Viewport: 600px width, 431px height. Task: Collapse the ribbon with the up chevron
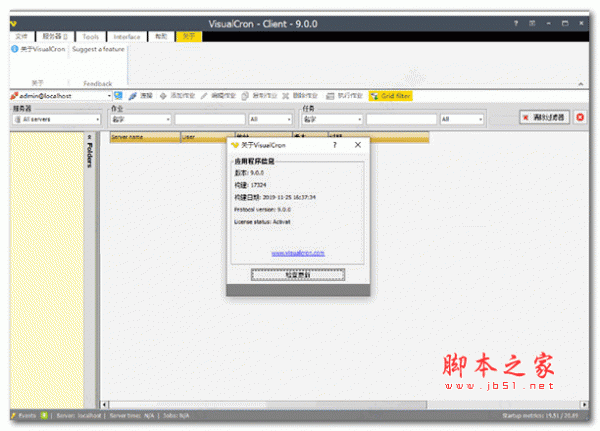pos(581,84)
